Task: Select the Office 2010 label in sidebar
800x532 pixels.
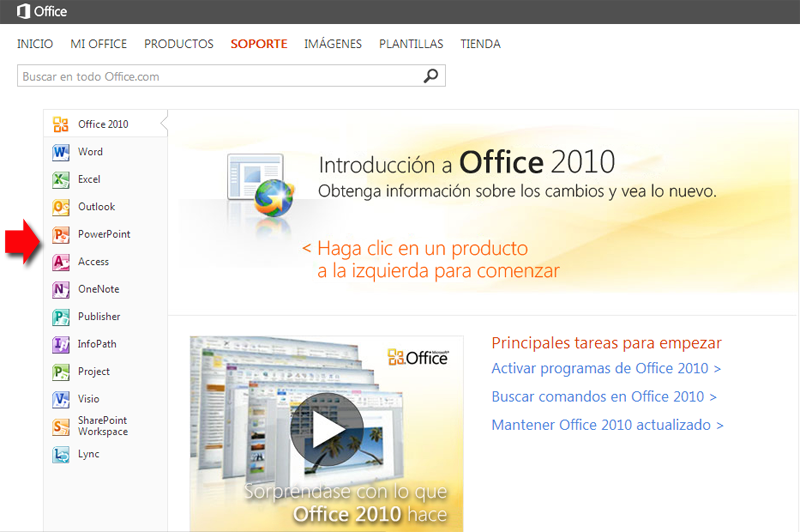Action: coord(103,124)
